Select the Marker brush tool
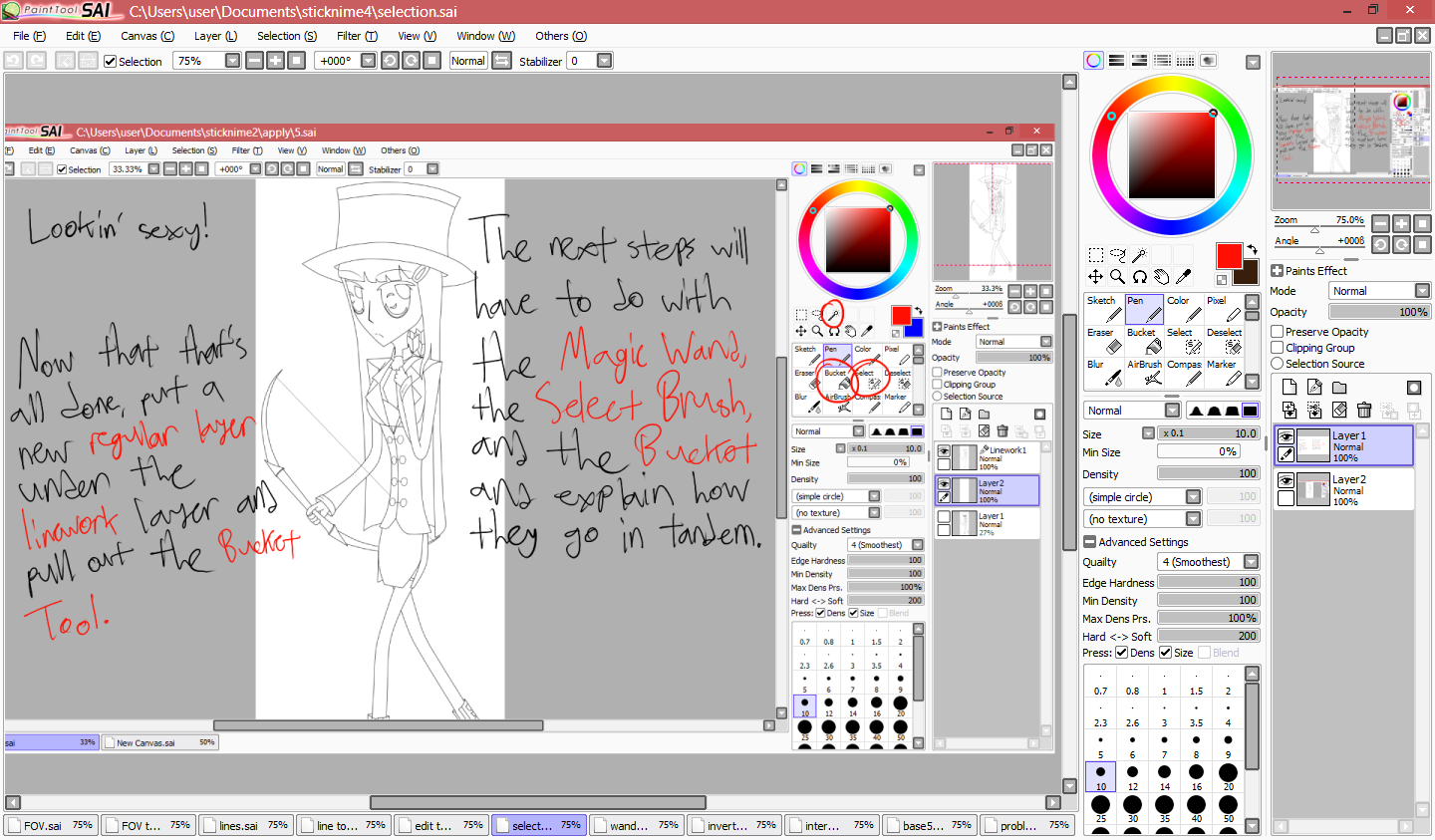The width and height of the screenshot is (1435, 840). 1224,374
